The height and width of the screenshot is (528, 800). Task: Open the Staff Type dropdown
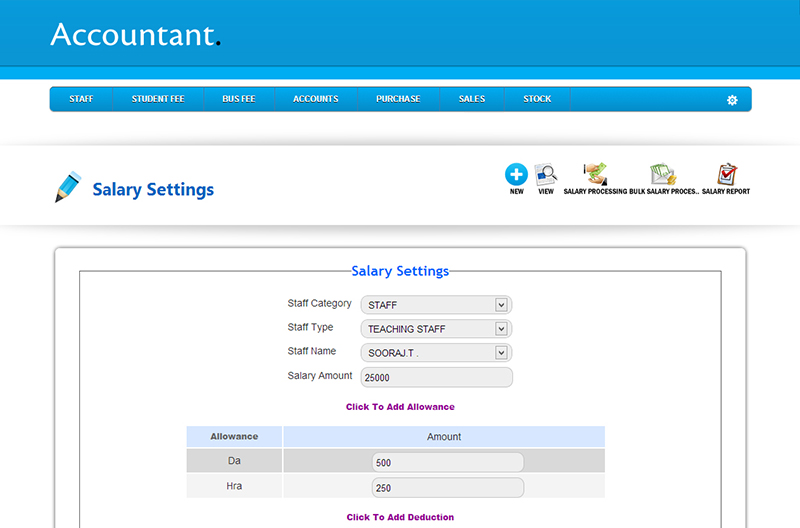(x=436, y=329)
